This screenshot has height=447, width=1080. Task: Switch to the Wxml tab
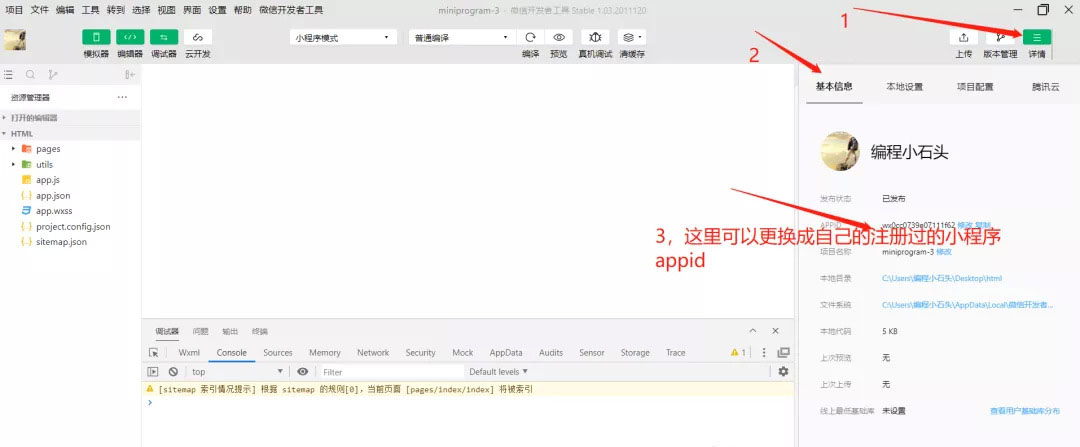189,353
